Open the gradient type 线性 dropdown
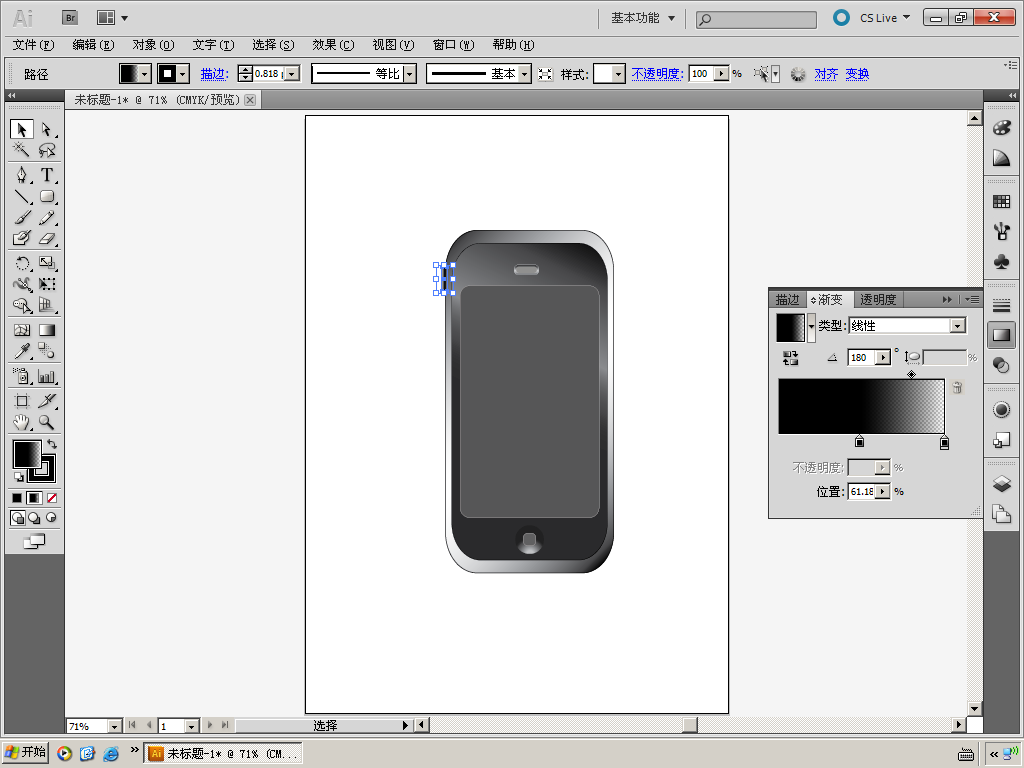1024x768 pixels. click(957, 326)
